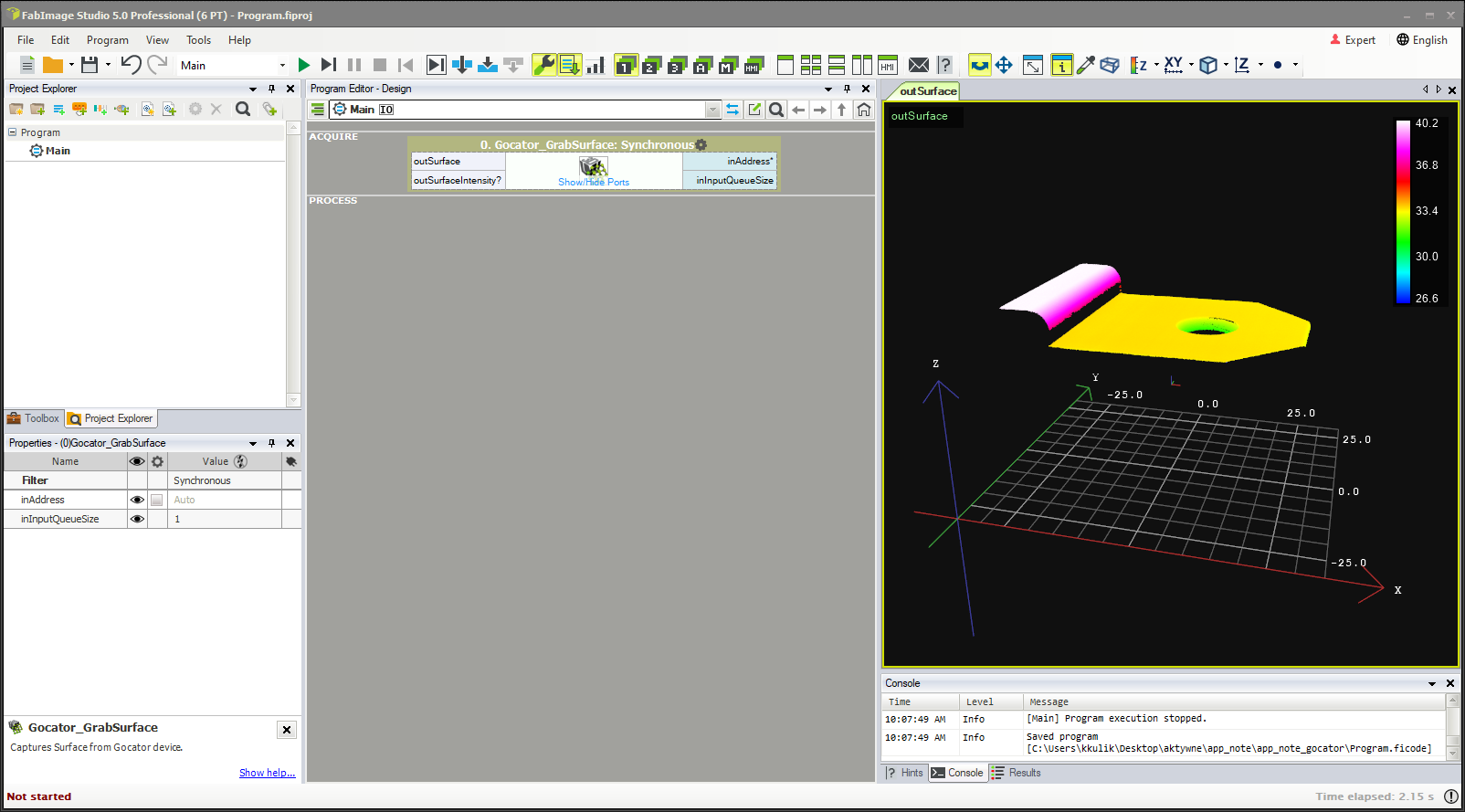Run the program with the green Play button

point(304,65)
